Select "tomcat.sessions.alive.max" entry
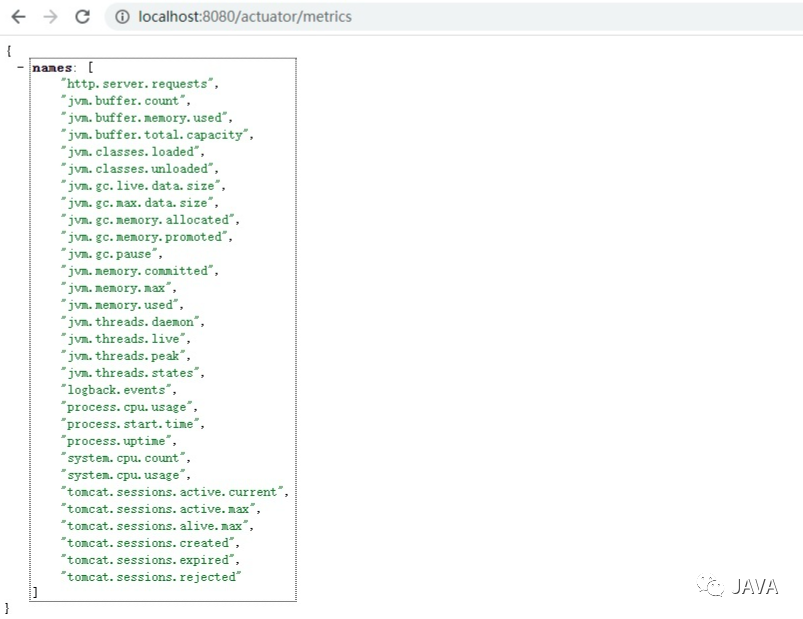 pyautogui.click(x=155, y=526)
